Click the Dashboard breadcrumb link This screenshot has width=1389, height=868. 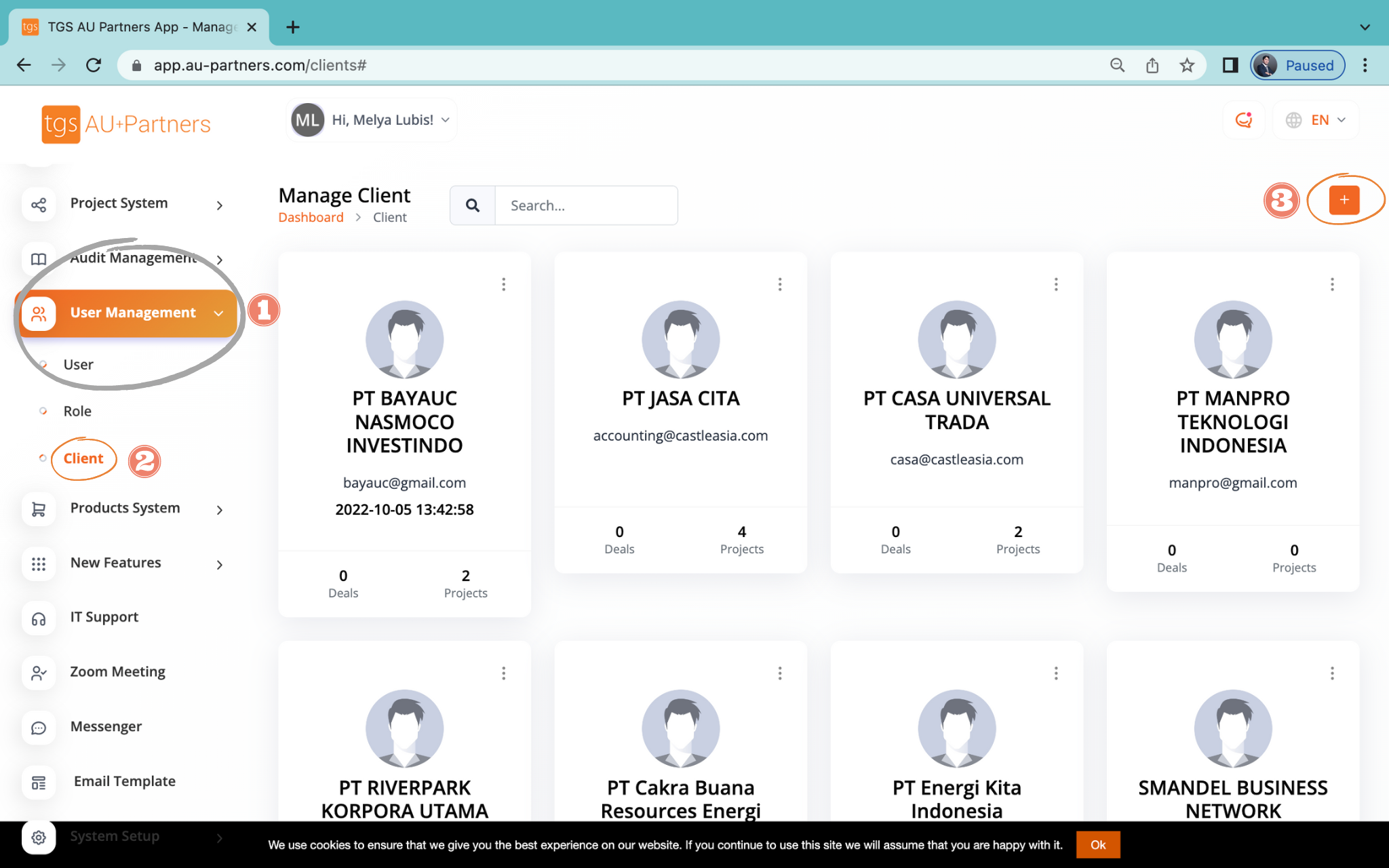(311, 218)
